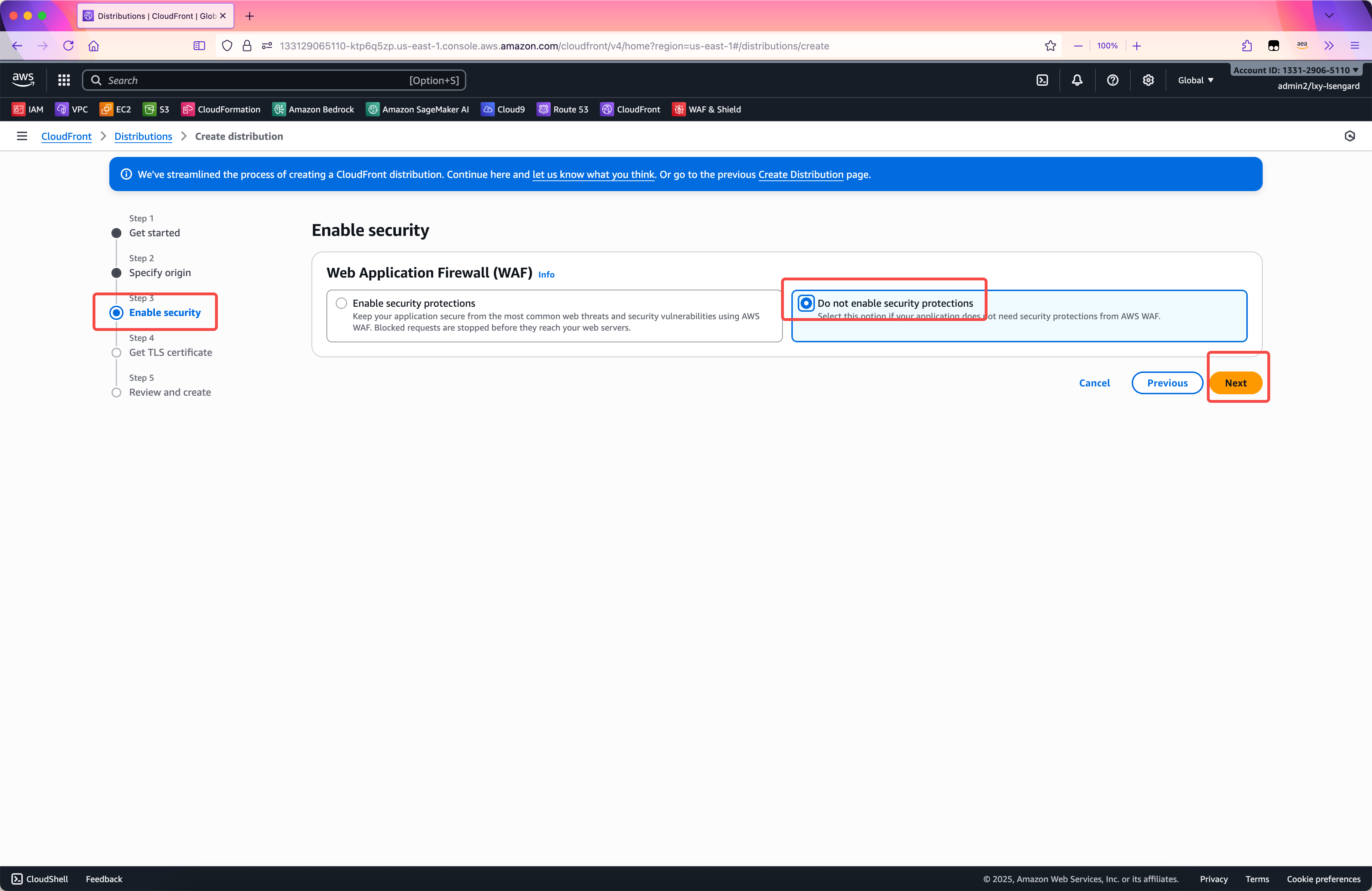
Task: Focus the AWS search field
Action: tap(254, 80)
